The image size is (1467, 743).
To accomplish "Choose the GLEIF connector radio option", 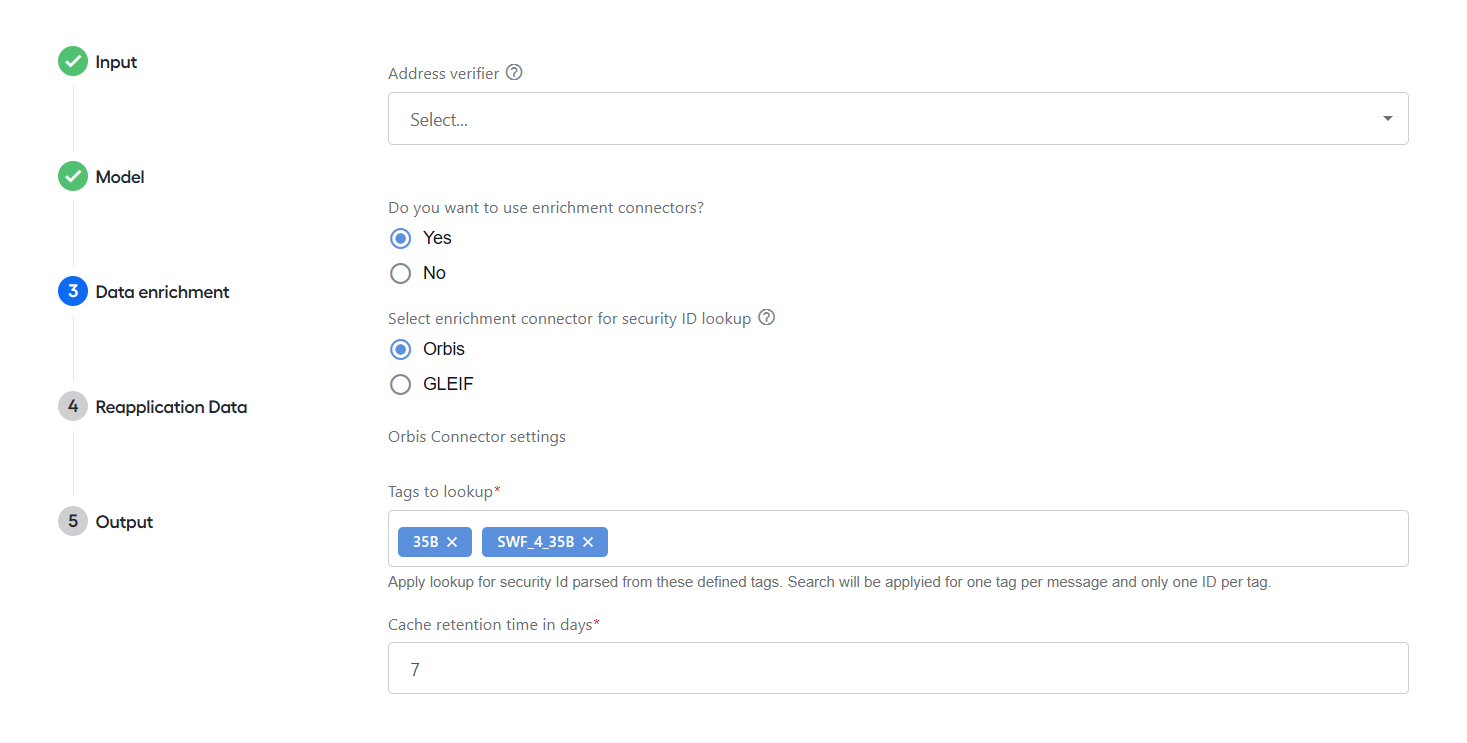I will point(400,384).
